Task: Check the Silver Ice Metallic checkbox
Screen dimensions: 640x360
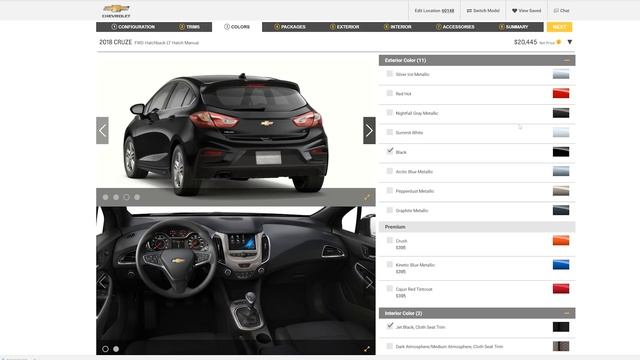Action: (x=390, y=74)
